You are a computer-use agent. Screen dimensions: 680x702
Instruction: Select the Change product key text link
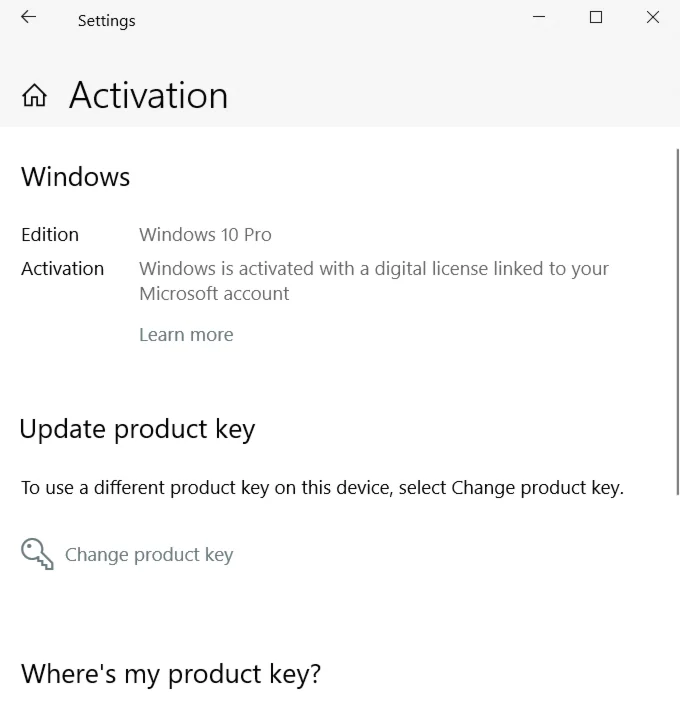(x=149, y=555)
